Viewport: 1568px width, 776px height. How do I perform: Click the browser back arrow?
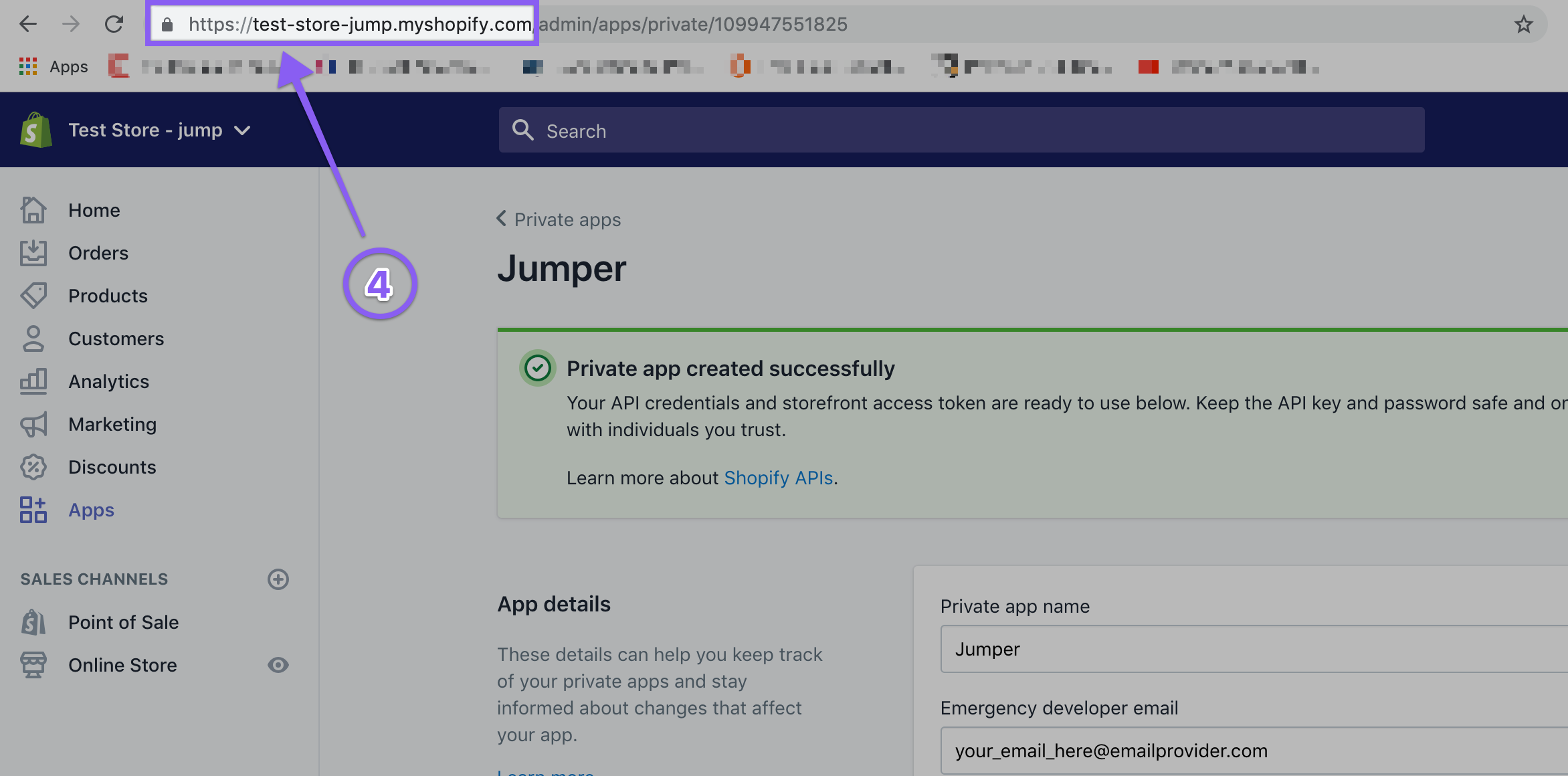pos(27,24)
